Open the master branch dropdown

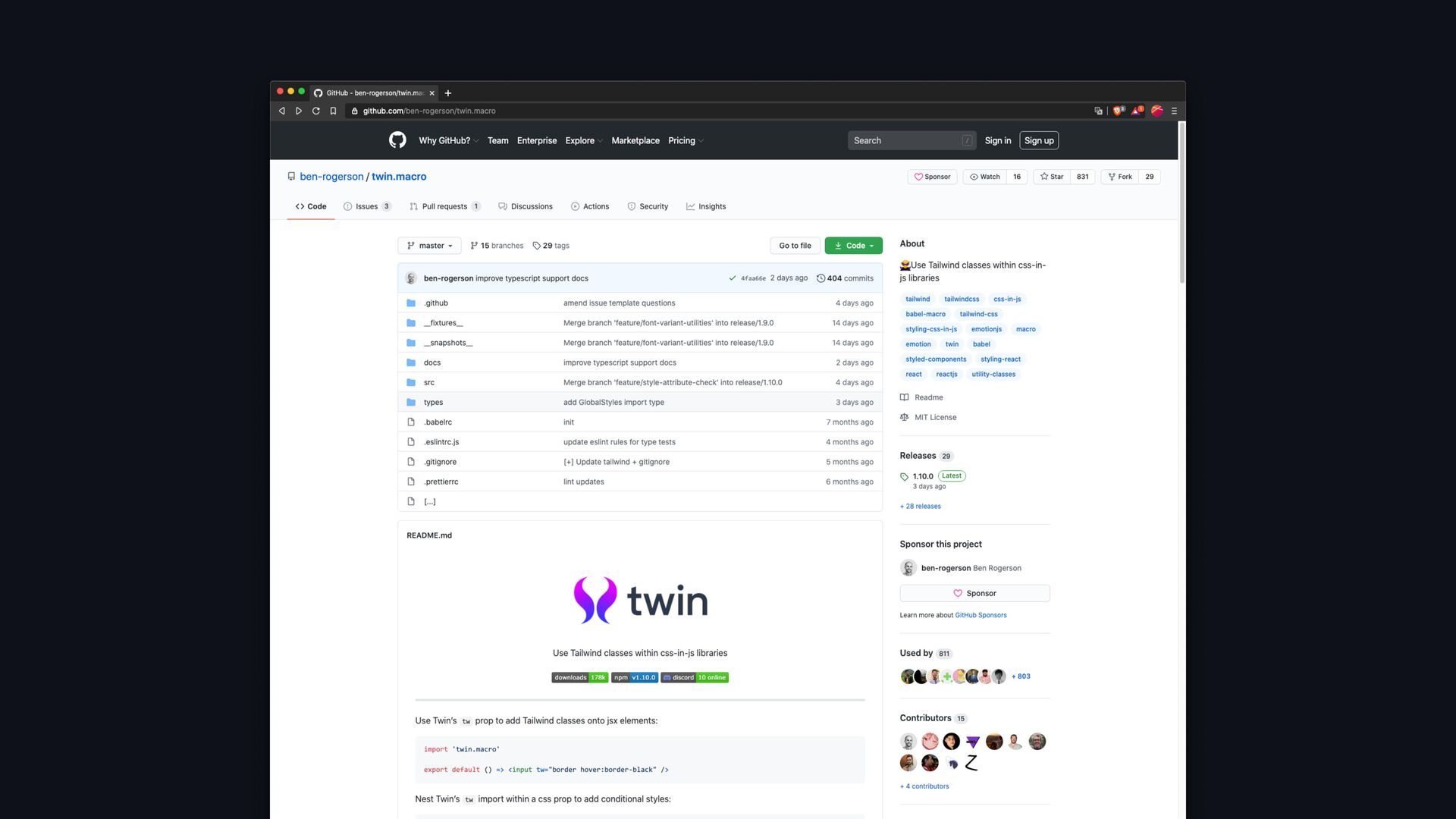[429, 246]
